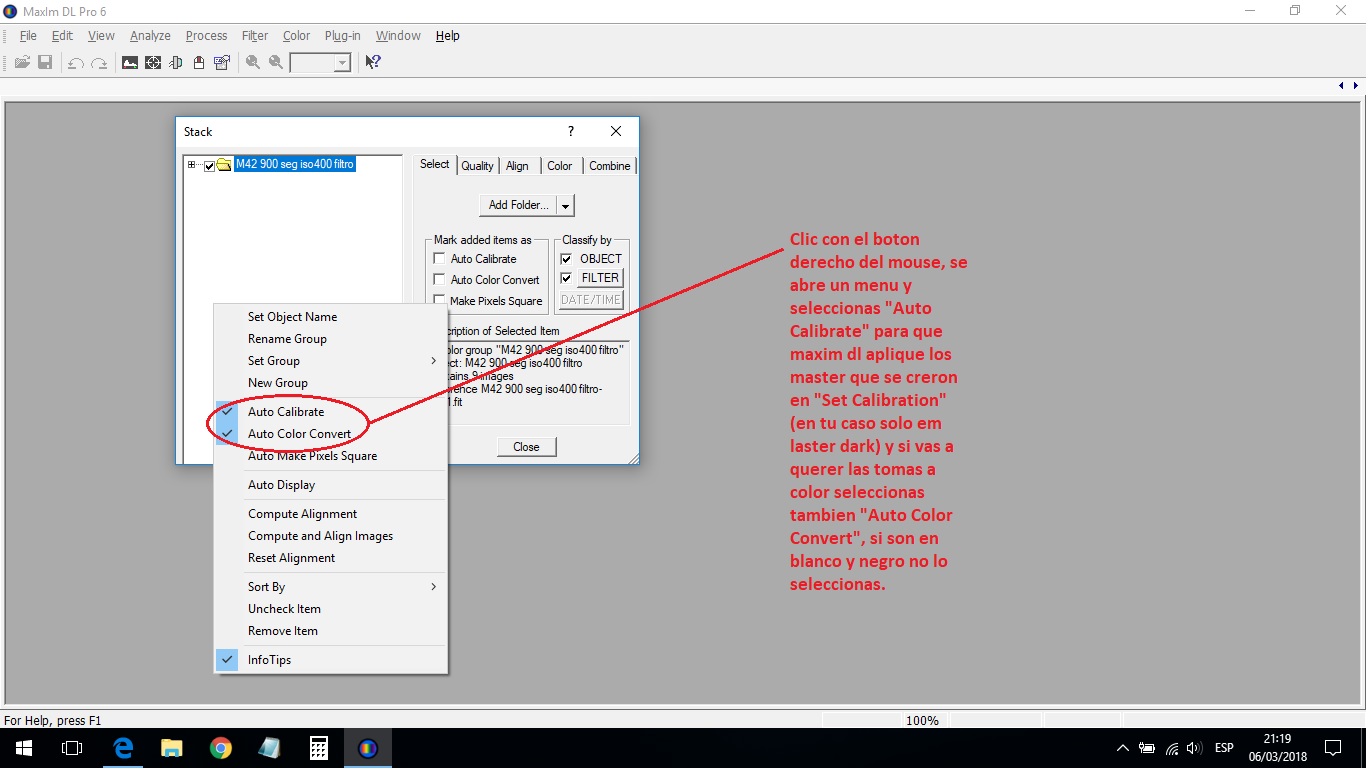Open the Action Center notifications icon
1369x770 pixels.
(1332, 748)
